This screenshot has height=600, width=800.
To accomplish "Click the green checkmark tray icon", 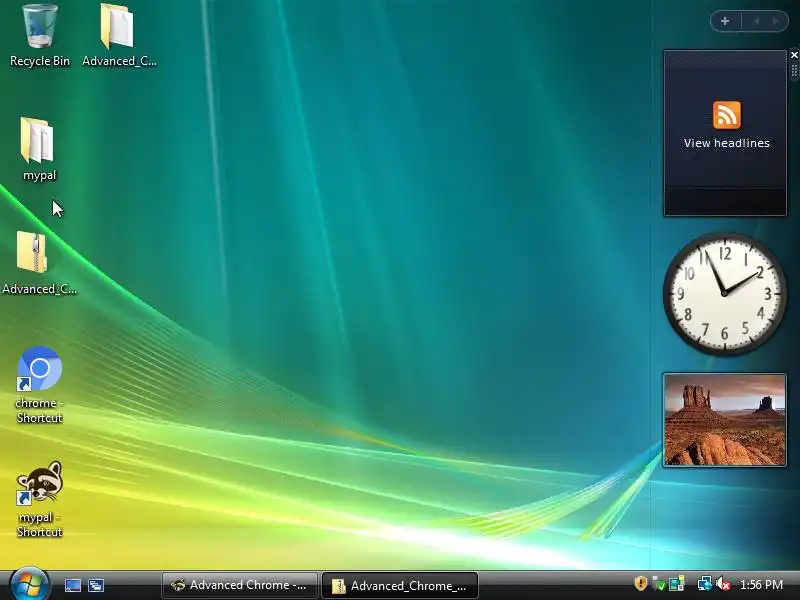I will pyautogui.click(x=659, y=584).
